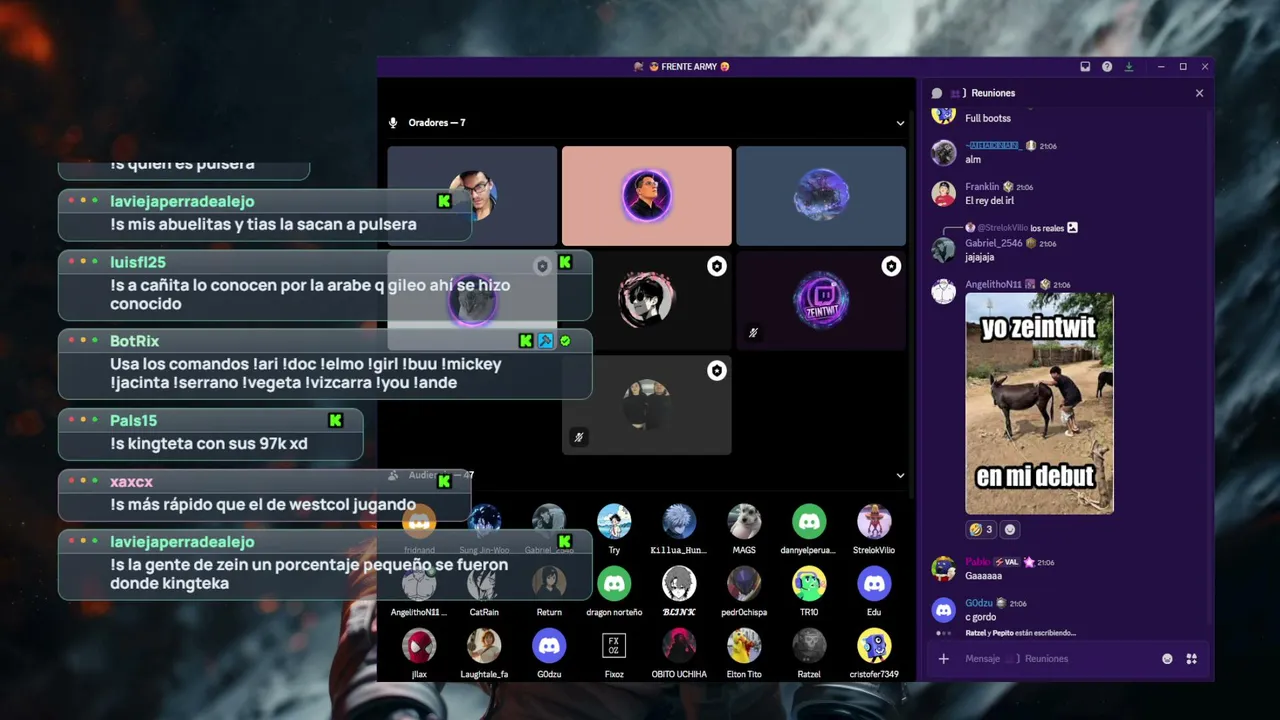
Task: Click BotRix username in stream chat overlay
Action: click(x=134, y=341)
